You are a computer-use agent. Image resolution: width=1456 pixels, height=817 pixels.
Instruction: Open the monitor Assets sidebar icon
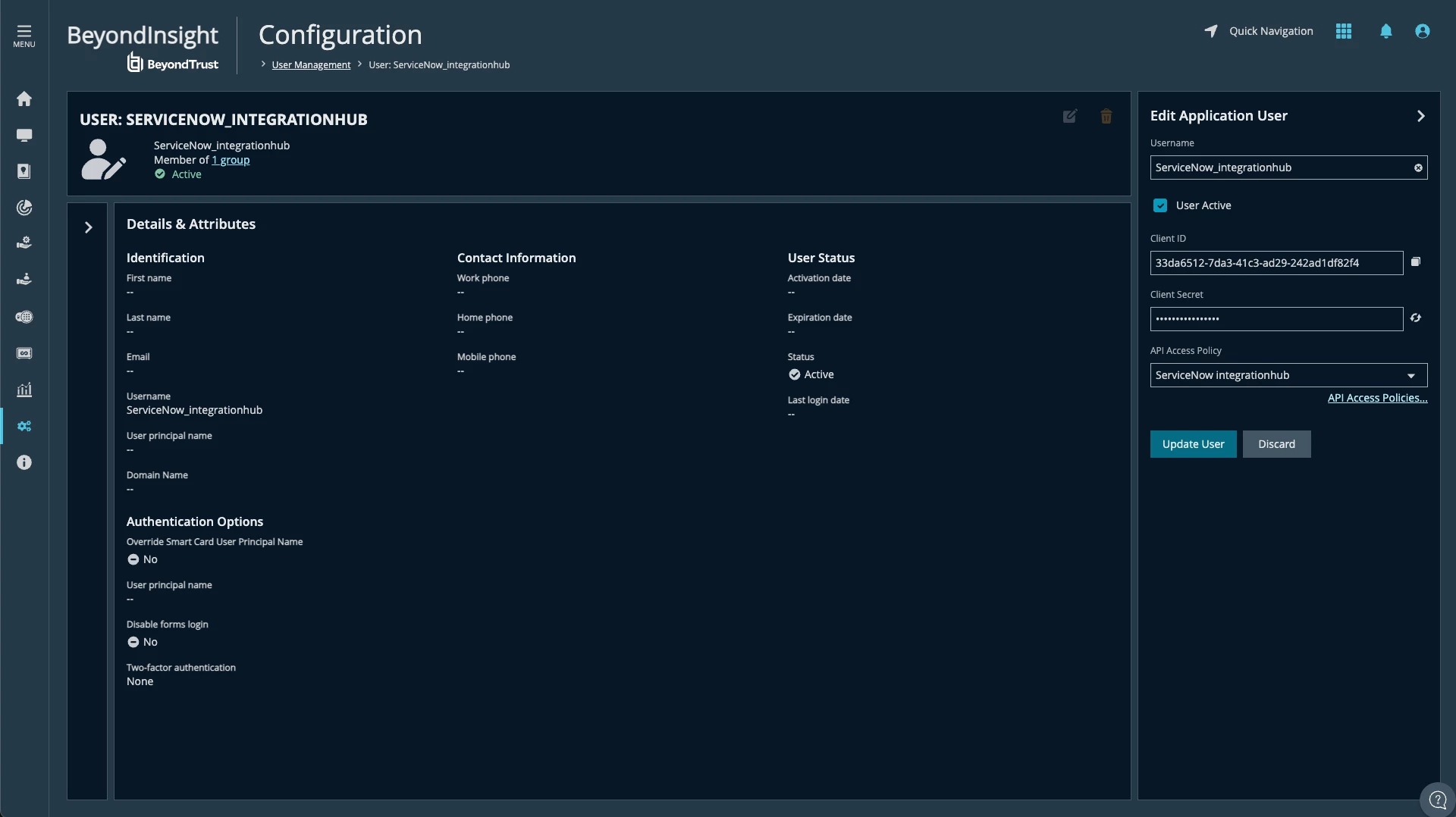tap(24, 135)
